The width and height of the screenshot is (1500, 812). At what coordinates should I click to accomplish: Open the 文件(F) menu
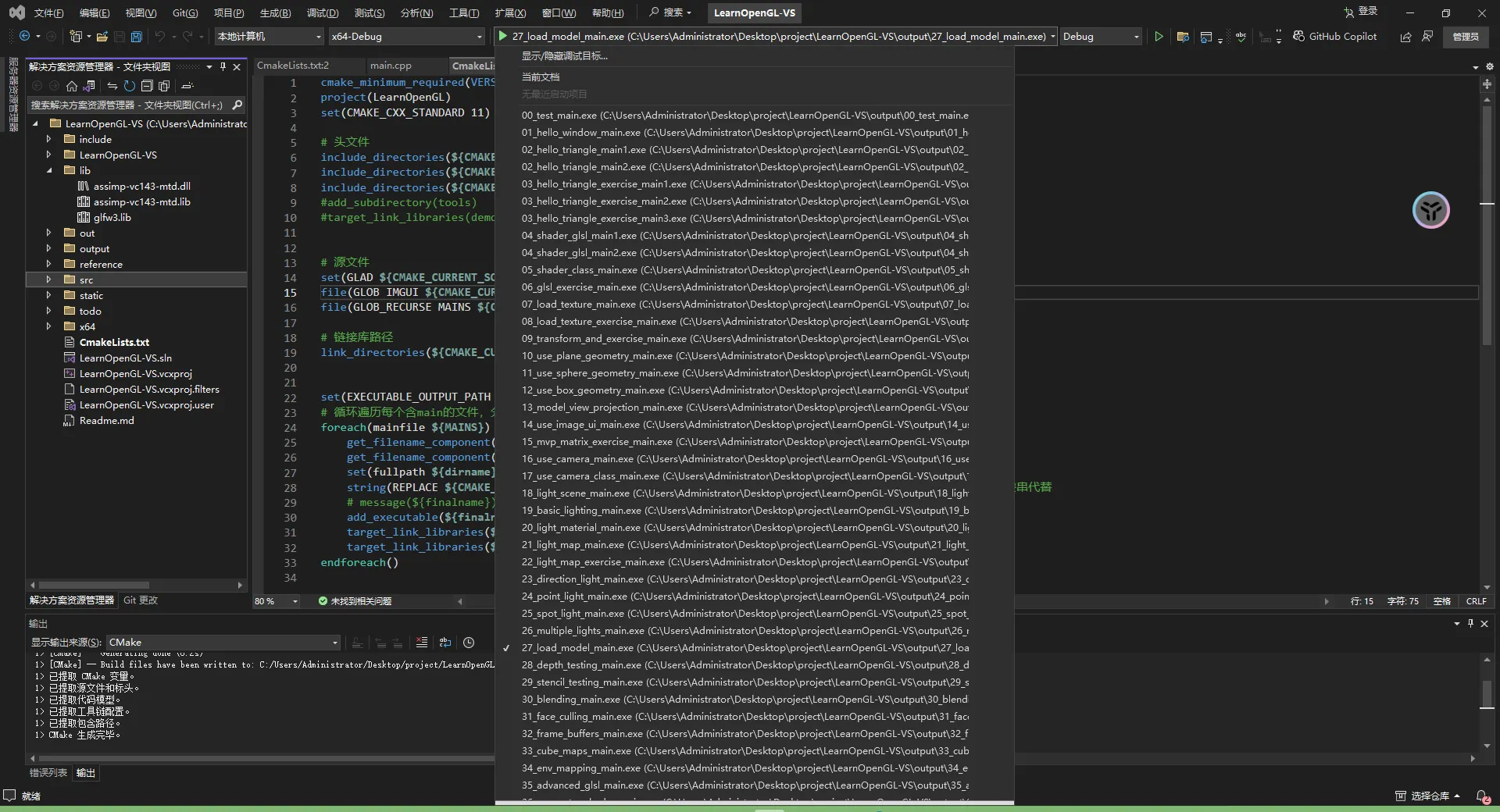coord(48,12)
